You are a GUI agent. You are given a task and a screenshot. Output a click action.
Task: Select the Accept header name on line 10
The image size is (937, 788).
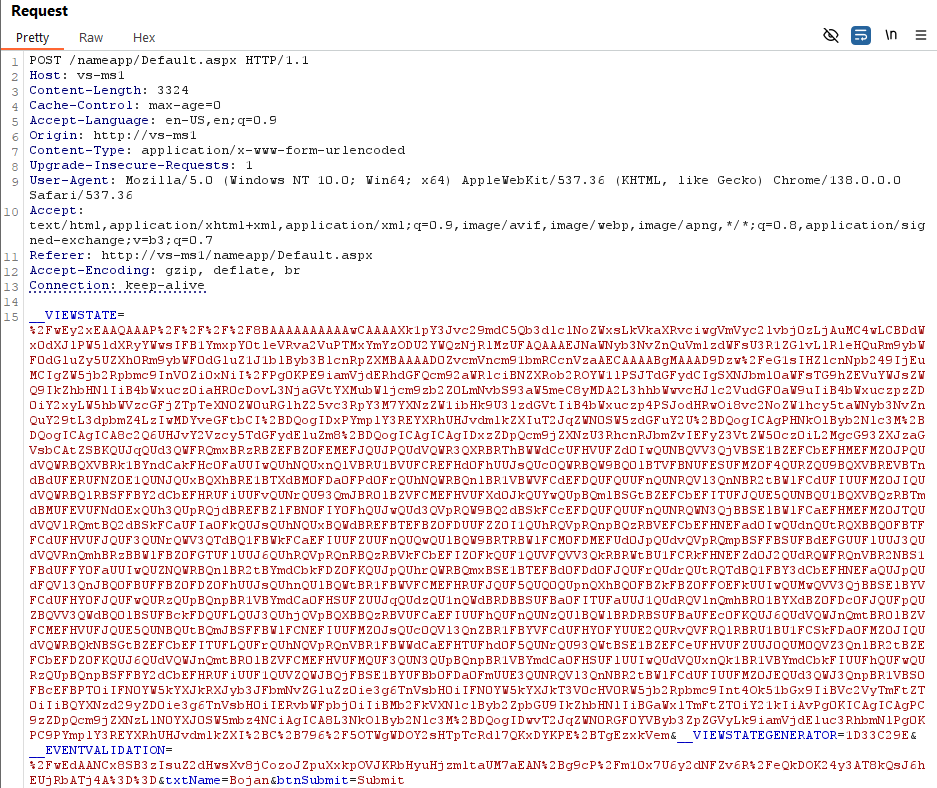click(x=53, y=210)
